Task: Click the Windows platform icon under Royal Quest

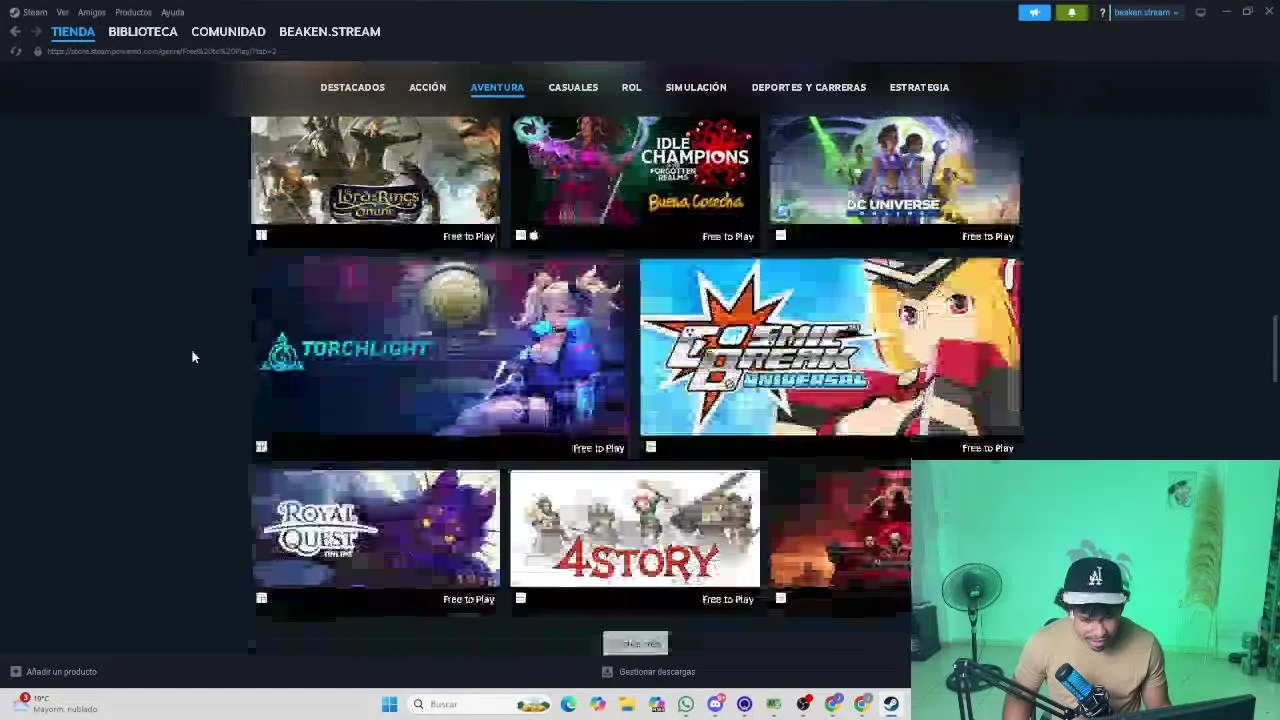Action: coord(261,598)
